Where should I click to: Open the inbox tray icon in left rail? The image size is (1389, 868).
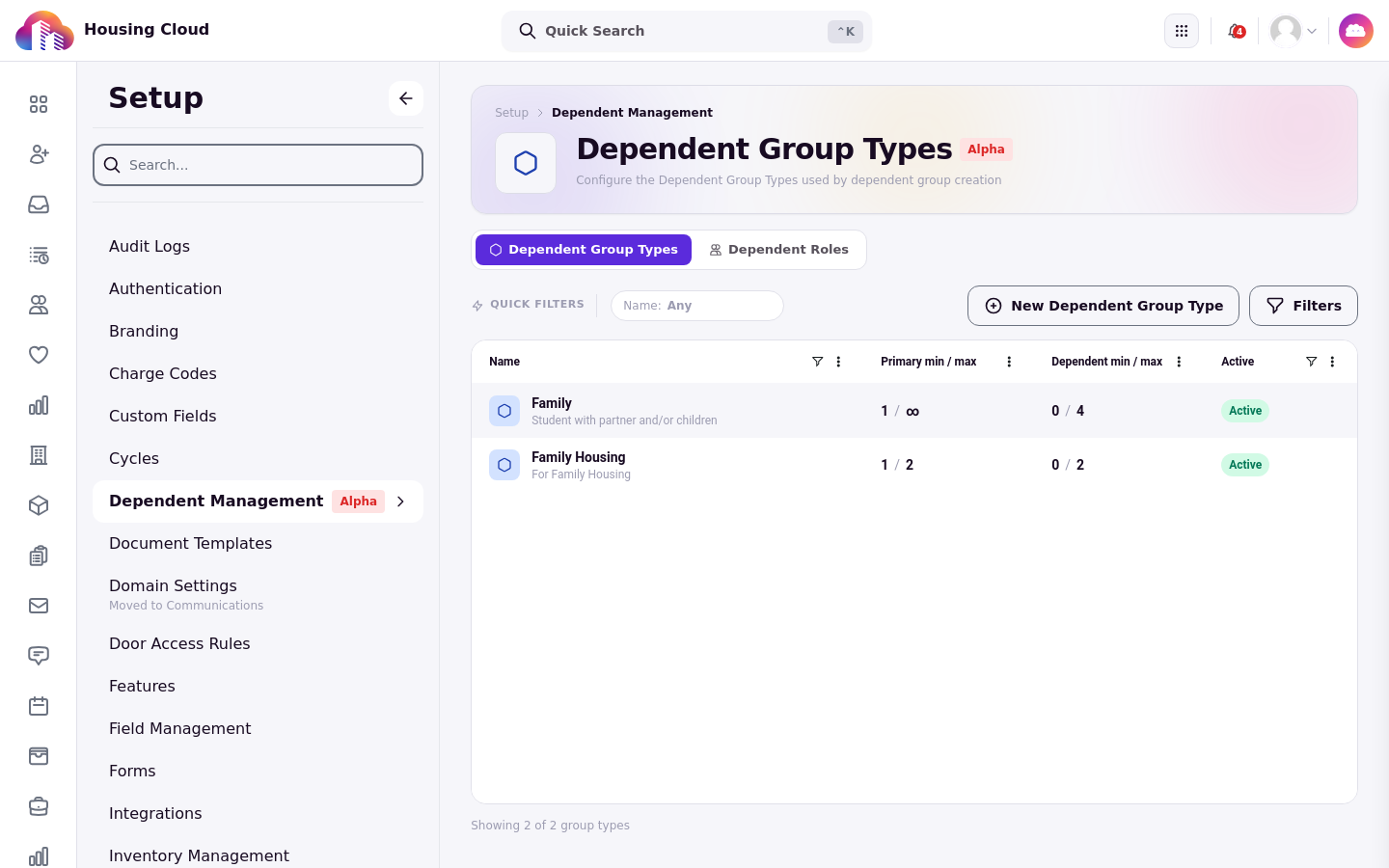(39, 204)
